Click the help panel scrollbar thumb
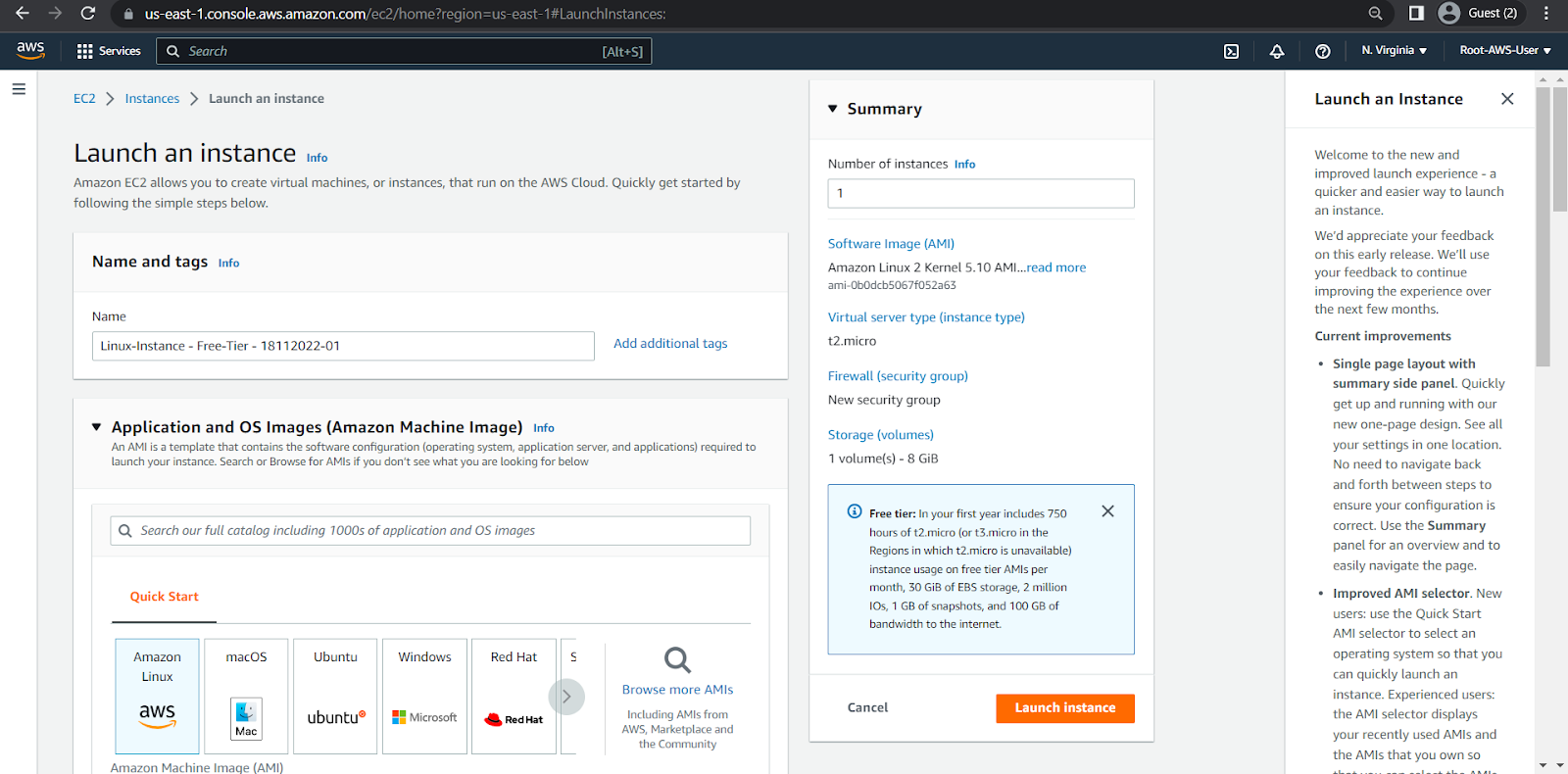The width and height of the screenshot is (1568, 774). point(1543,226)
